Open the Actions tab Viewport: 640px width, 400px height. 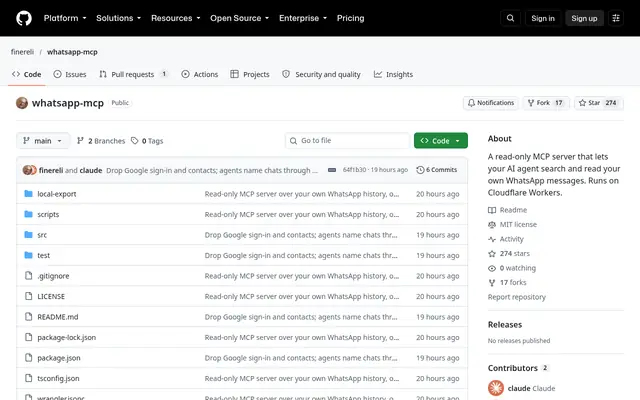tap(200, 74)
